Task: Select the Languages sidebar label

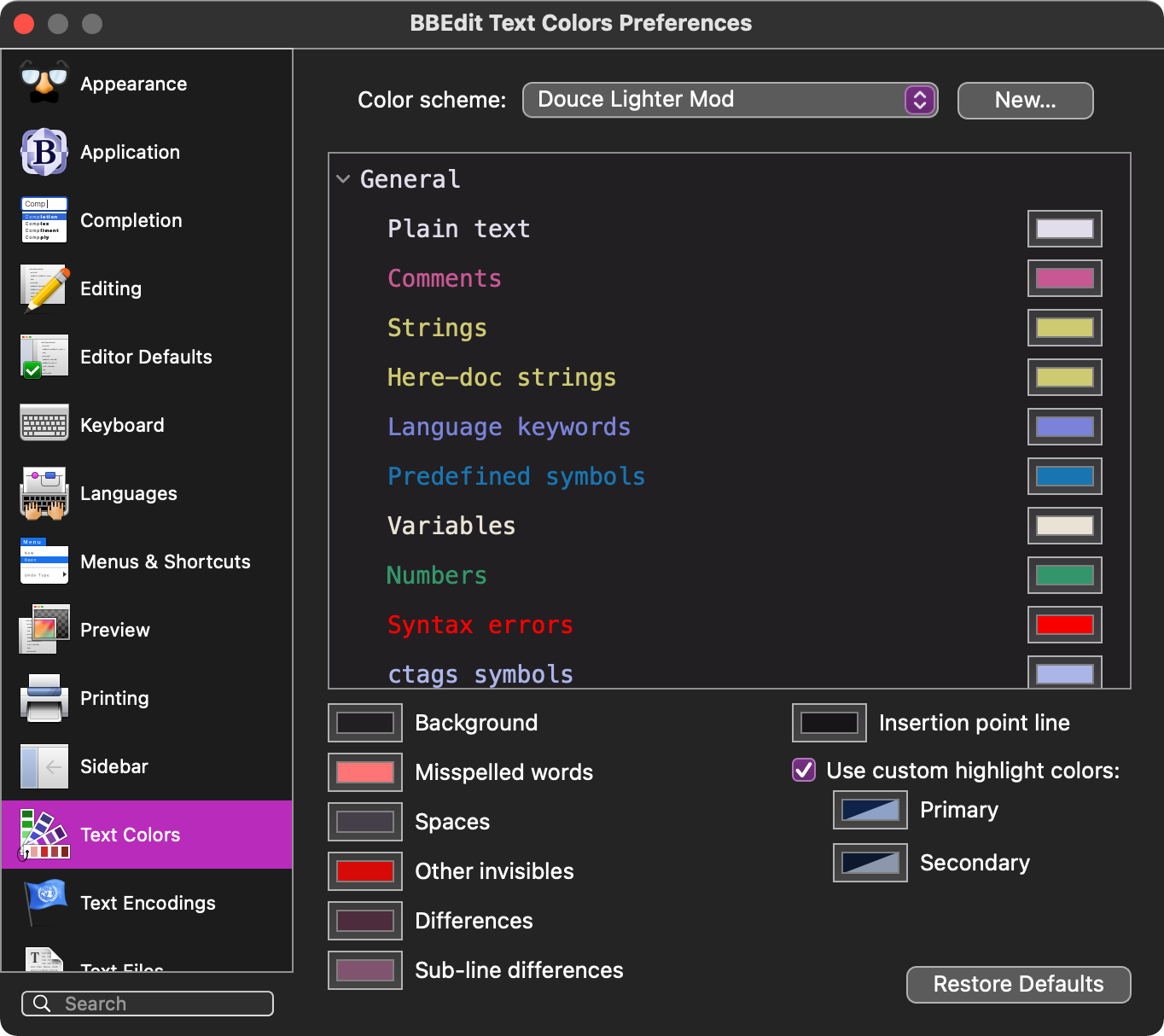Action: [x=129, y=493]
